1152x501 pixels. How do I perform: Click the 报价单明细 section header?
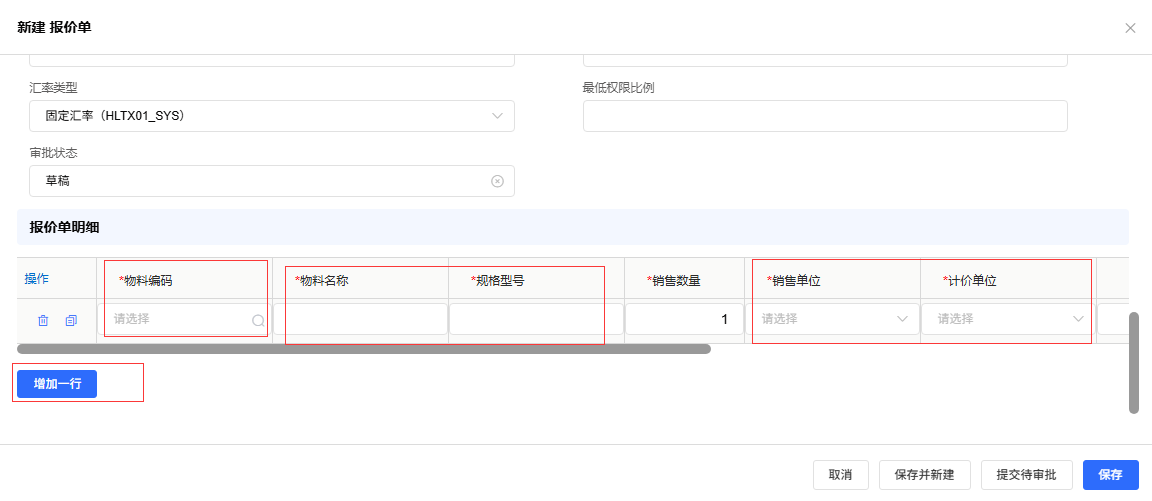tap(64, 227)
